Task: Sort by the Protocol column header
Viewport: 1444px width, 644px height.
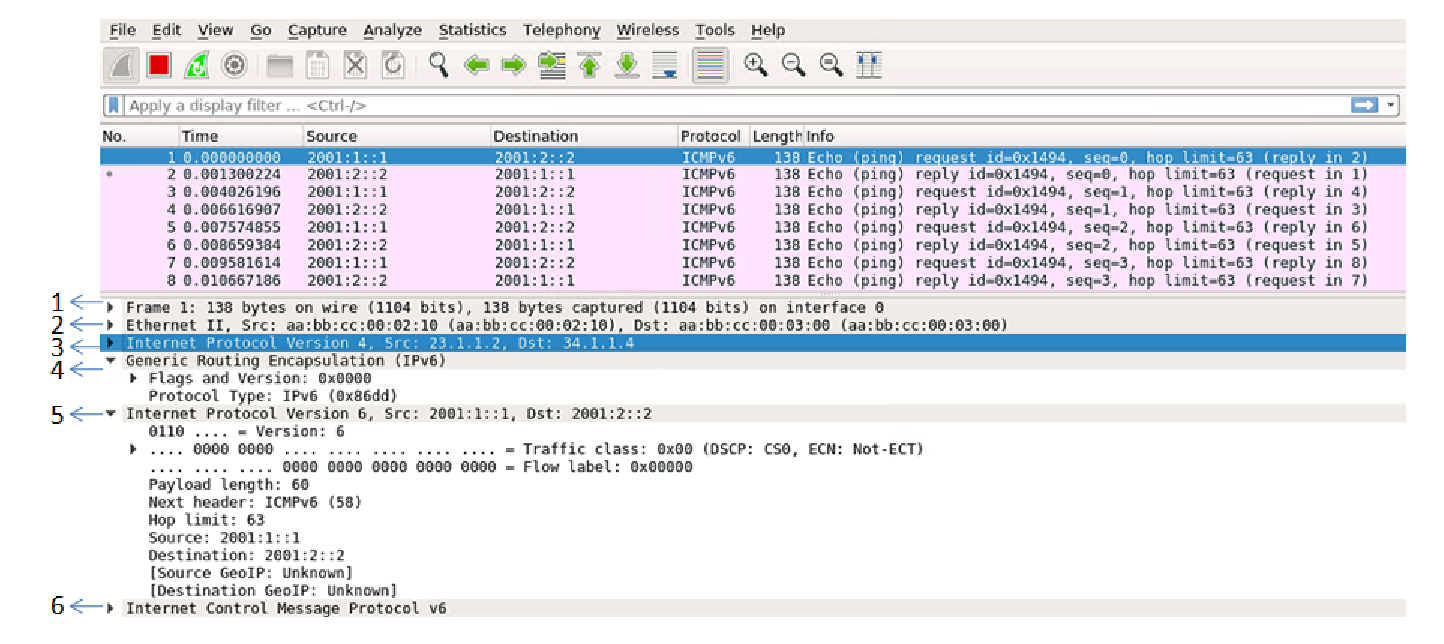Action: coord(713,136)
